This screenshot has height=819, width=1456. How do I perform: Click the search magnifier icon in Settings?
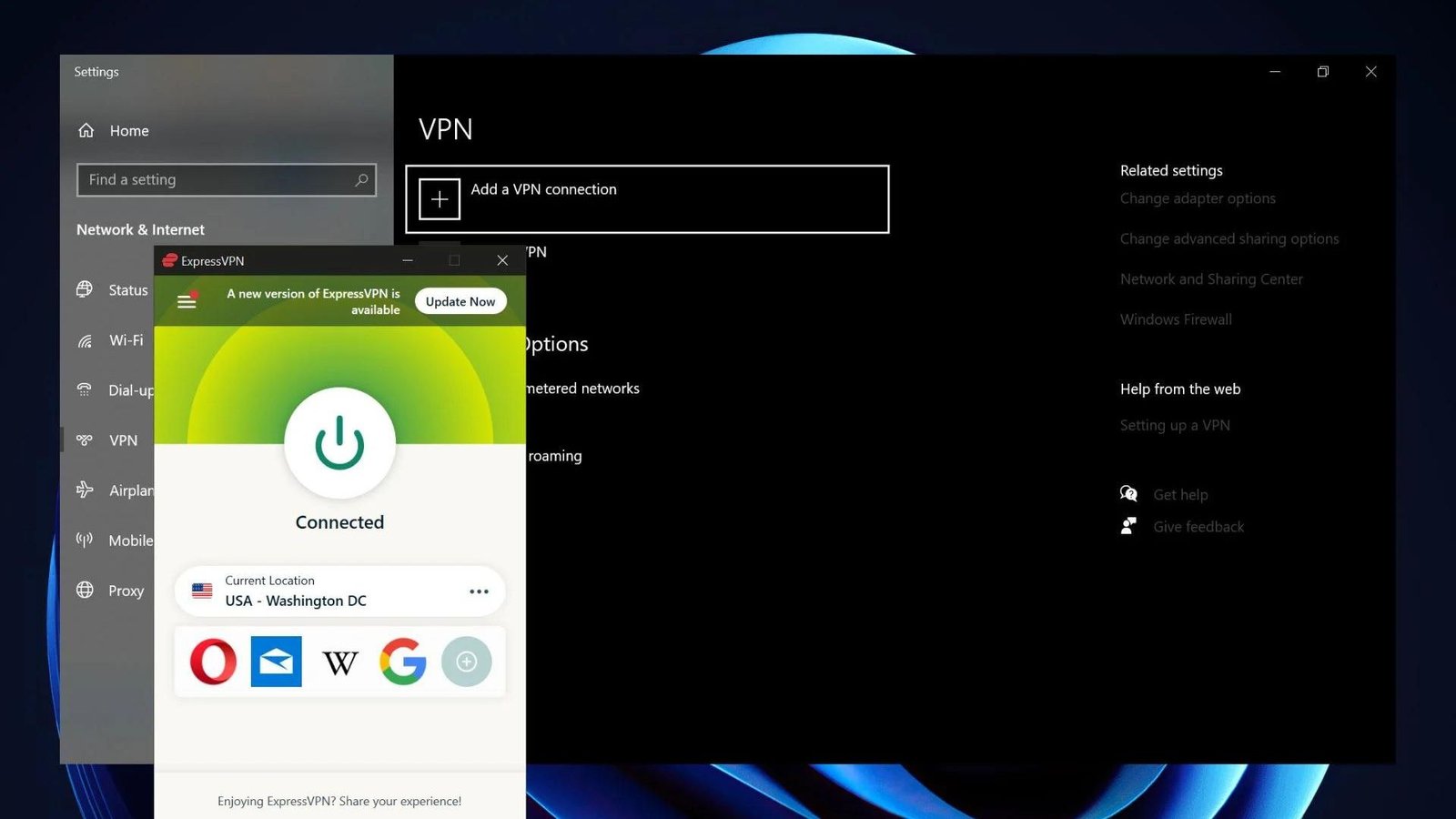point(361,180)
